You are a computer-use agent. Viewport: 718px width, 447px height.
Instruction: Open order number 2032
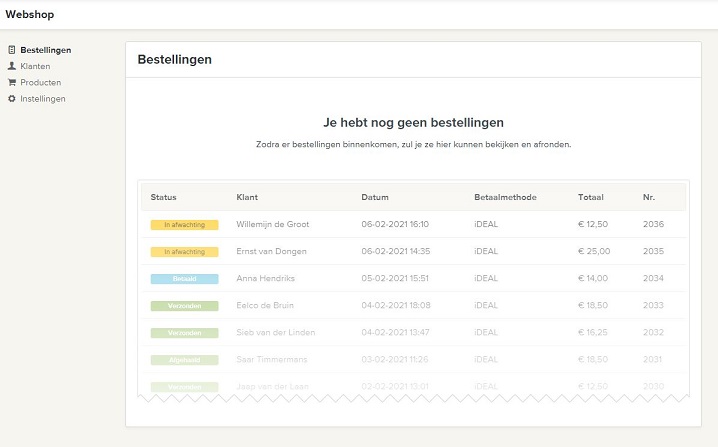[653, 332]
